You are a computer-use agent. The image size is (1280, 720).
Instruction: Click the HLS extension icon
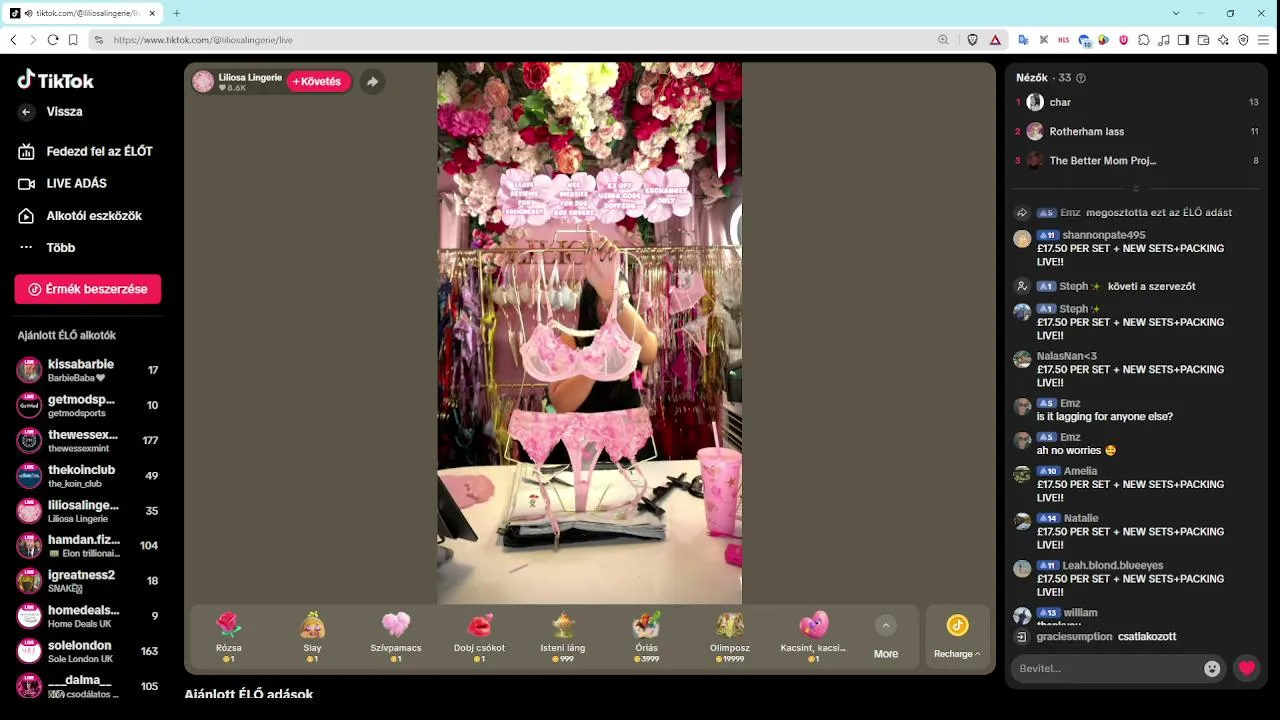(x=1063, y=40)
